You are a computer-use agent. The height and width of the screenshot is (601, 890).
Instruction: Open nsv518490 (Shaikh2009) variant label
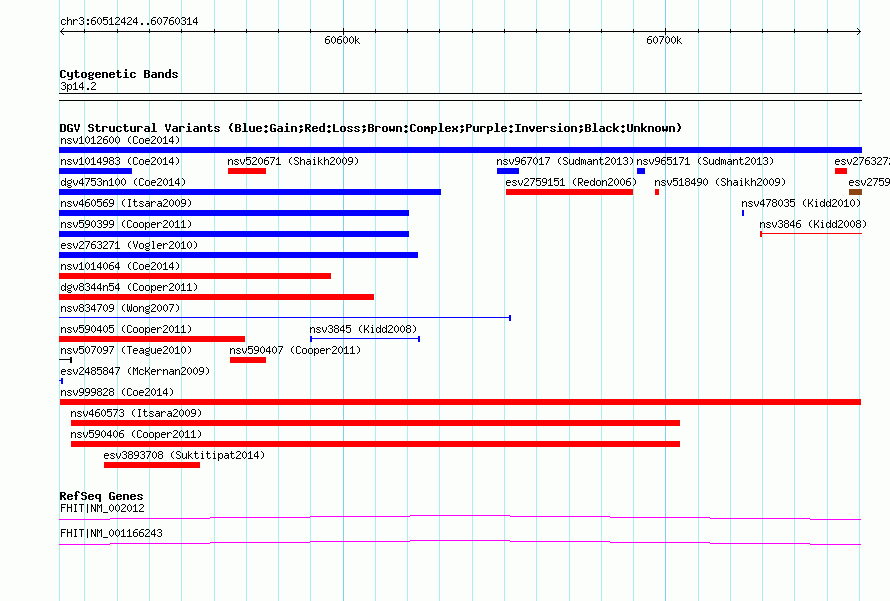click(720, 182)
